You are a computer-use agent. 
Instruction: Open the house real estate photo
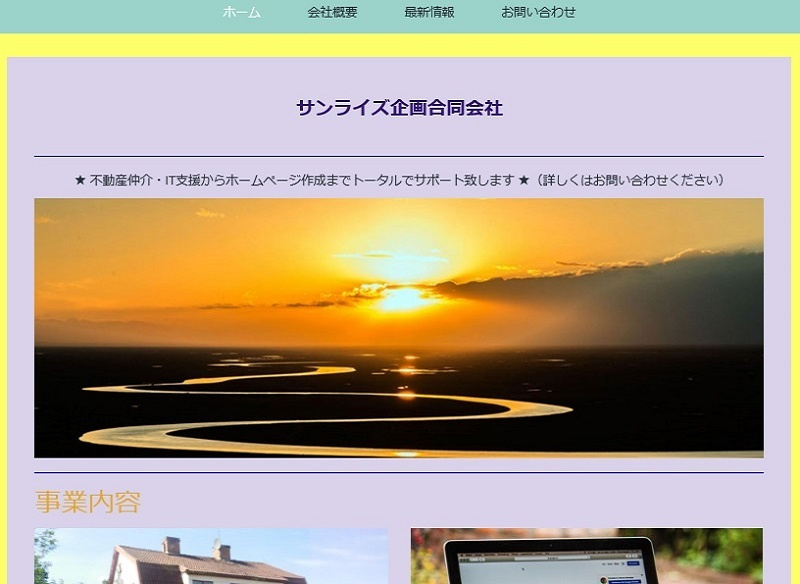coord(211,556)
